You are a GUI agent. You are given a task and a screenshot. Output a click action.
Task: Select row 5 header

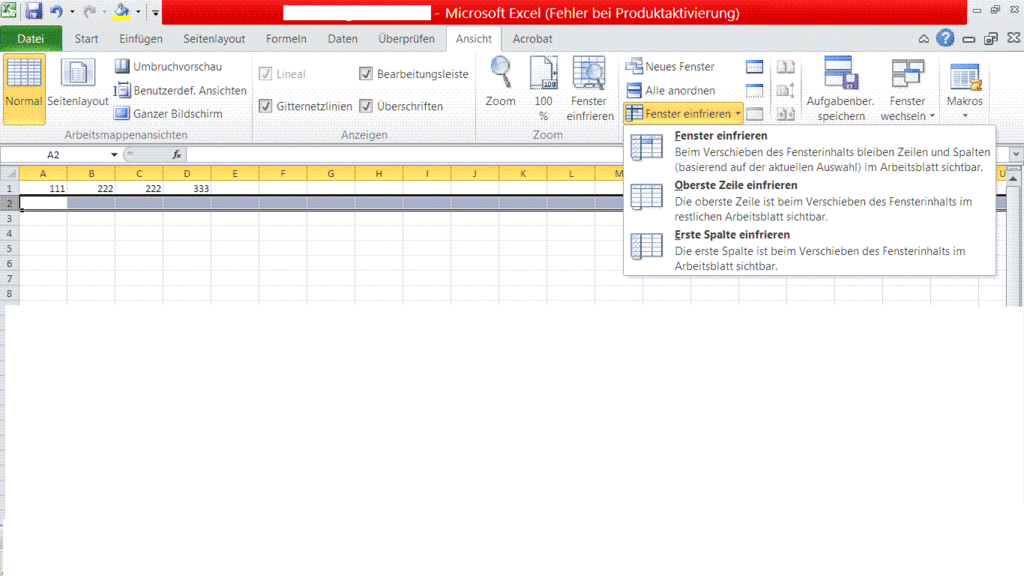click(x=9, y=248)
